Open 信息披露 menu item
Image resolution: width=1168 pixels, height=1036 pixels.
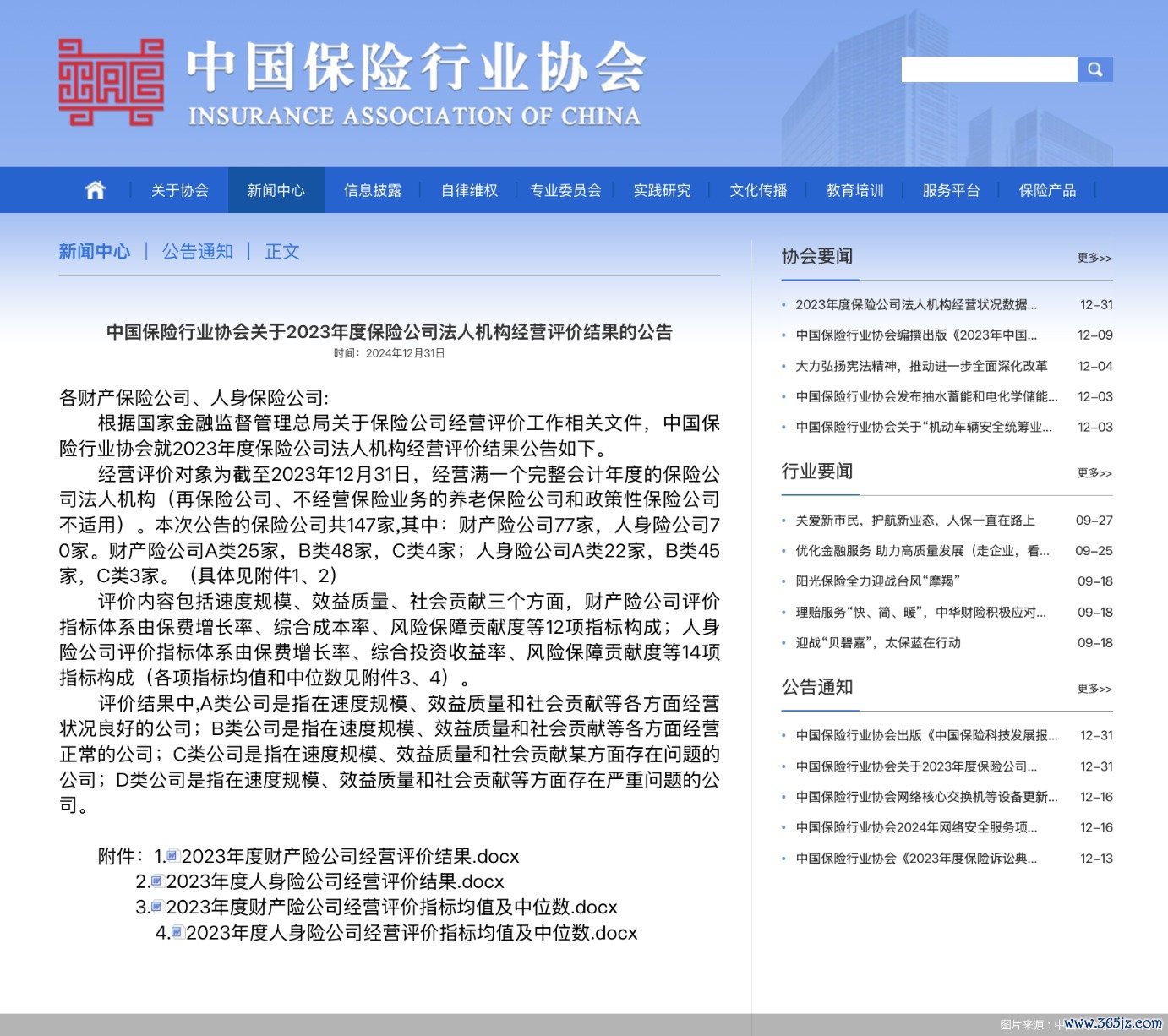(x=373, y=190)
